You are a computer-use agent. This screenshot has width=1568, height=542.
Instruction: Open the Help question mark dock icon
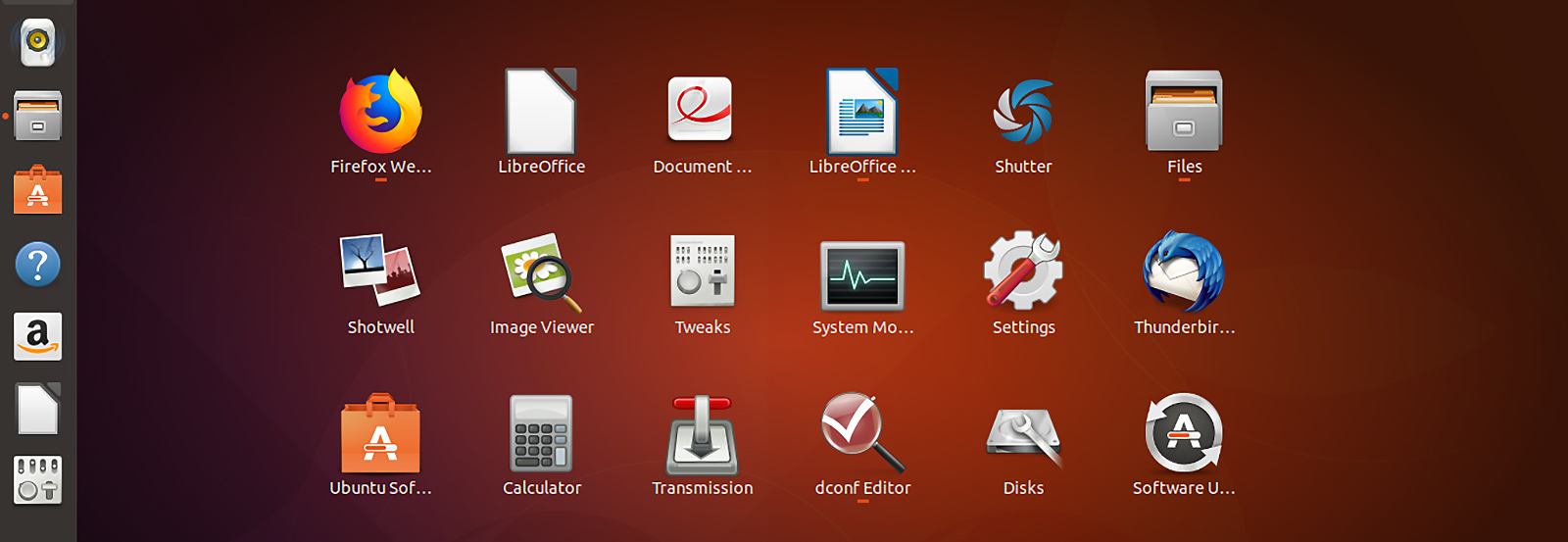pos(38,265)
